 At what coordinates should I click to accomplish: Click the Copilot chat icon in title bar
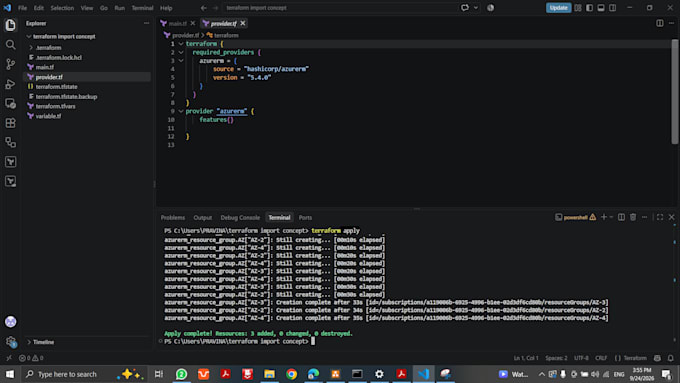tap(465, 8)
